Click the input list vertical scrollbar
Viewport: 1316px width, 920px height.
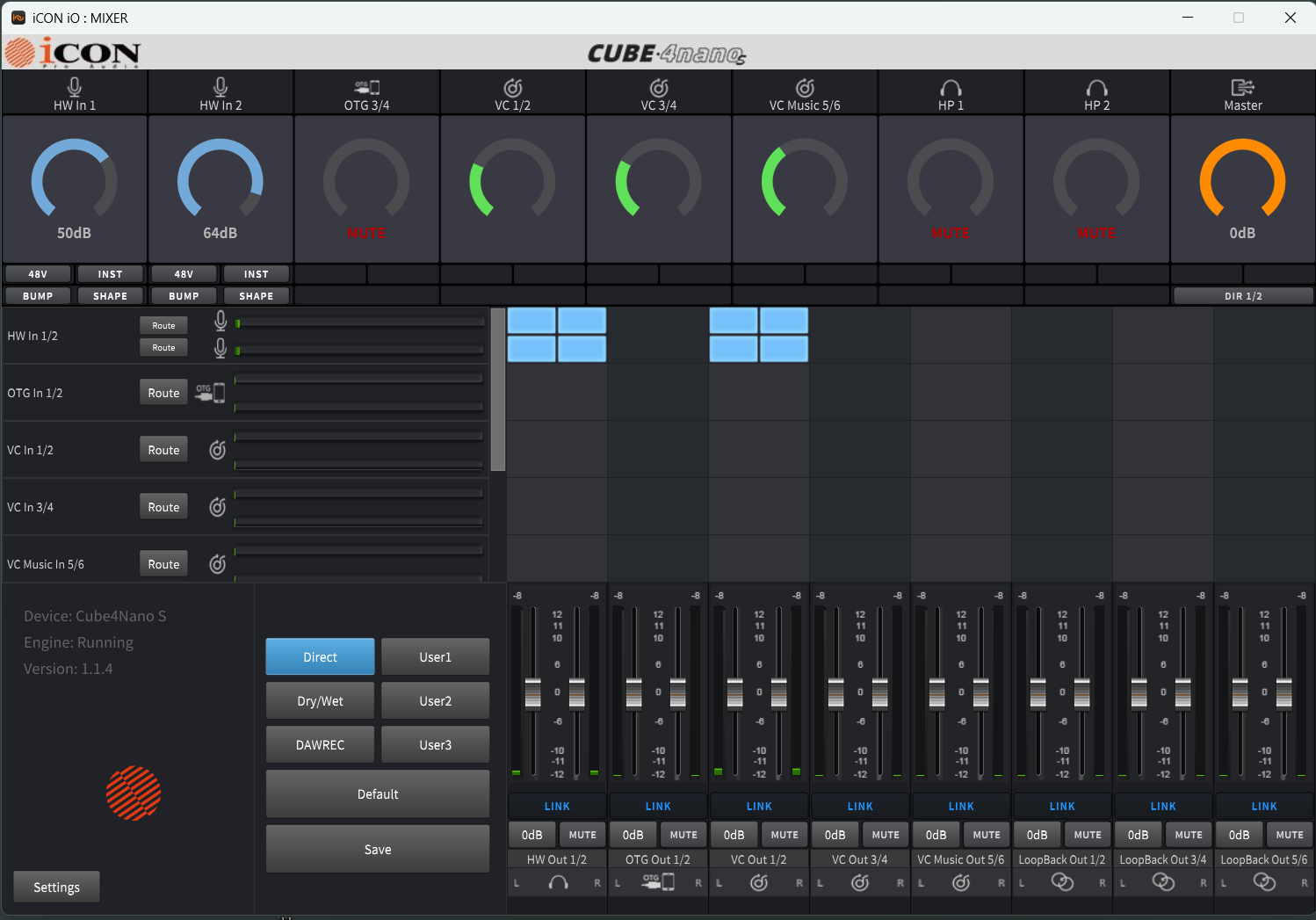tap(498, 389)
